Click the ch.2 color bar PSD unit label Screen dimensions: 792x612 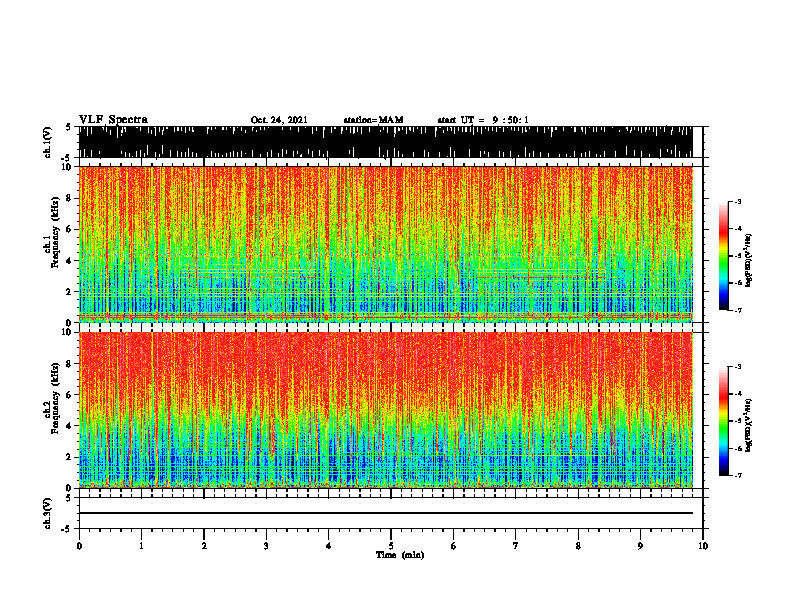point(749,425)
